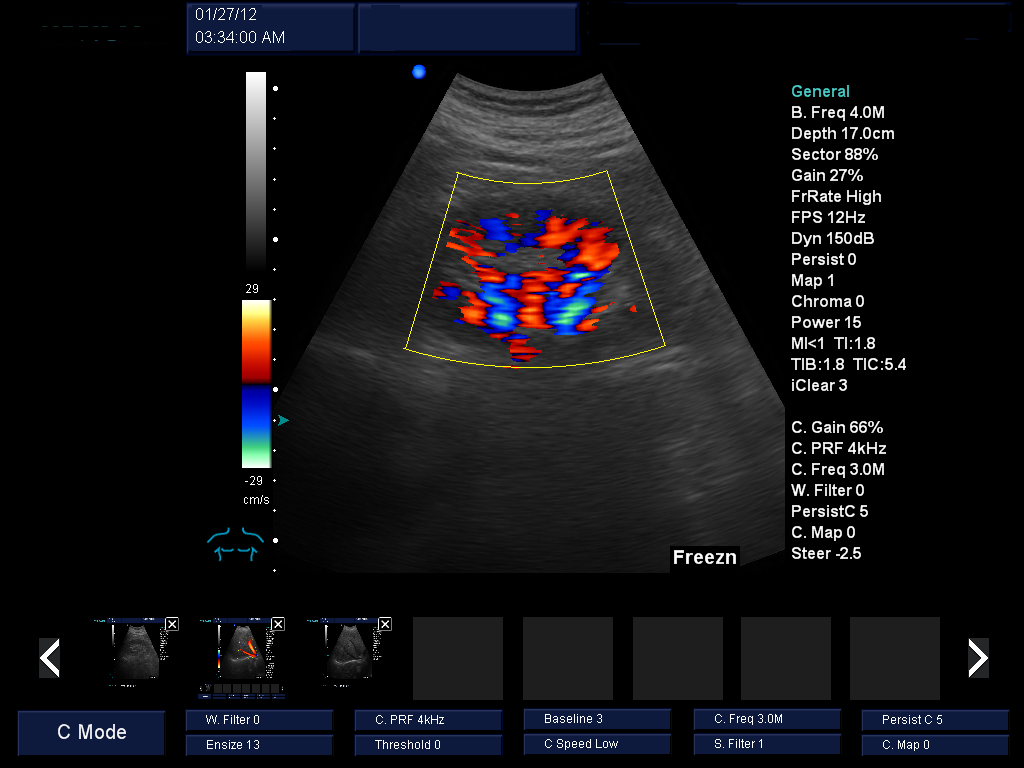Close the third thumbnail with its X icon
1024x768 pixels.
coord(385,624)
